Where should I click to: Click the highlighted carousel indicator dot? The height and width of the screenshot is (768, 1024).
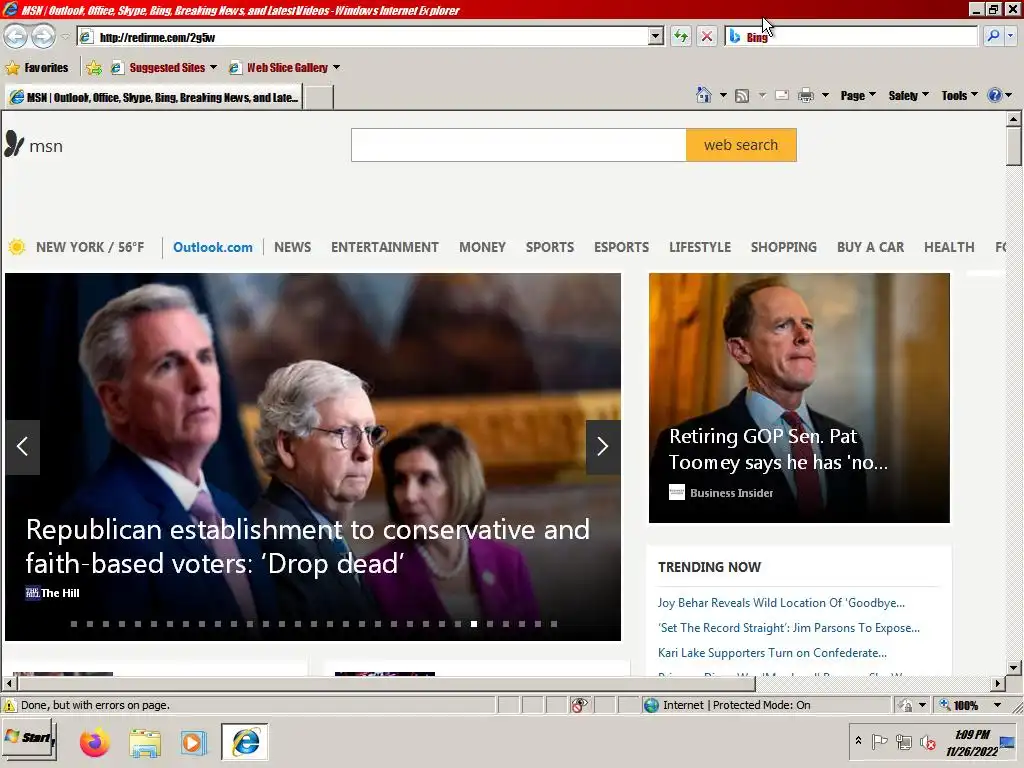(x=474, y=624)
